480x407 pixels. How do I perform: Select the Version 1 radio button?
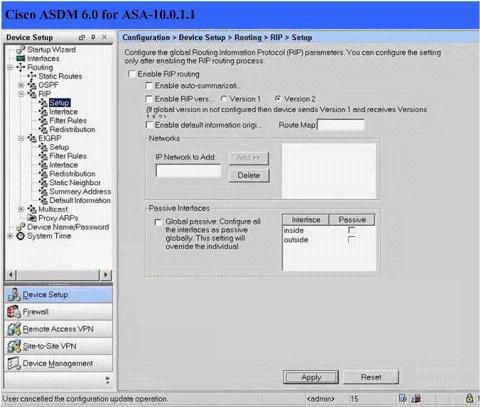[x=224, y=99]
